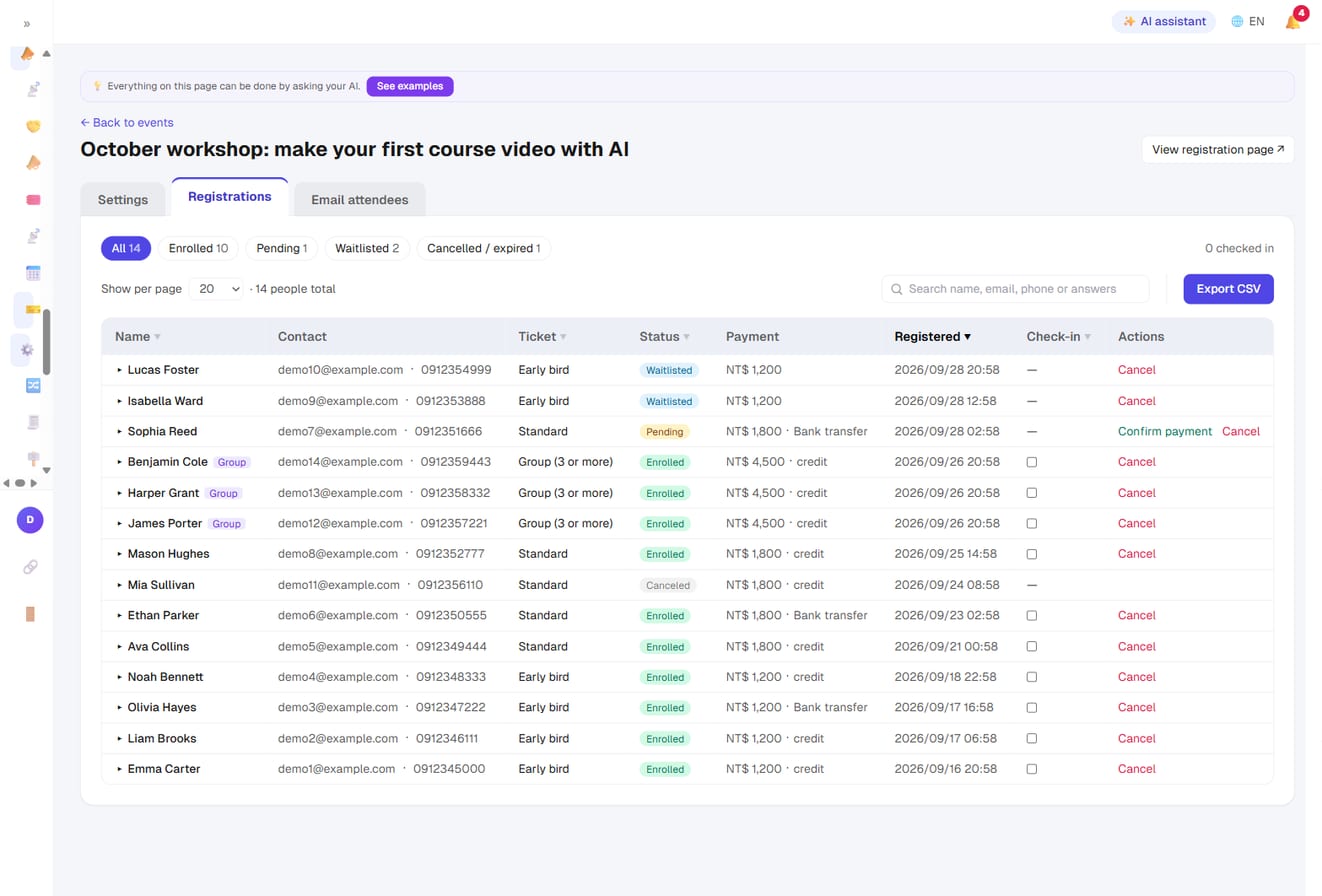Mark Mason Hughes as checked in
Viewport: 1322px width, 896px height.
pyautogui.click(x=1032, y=554)
